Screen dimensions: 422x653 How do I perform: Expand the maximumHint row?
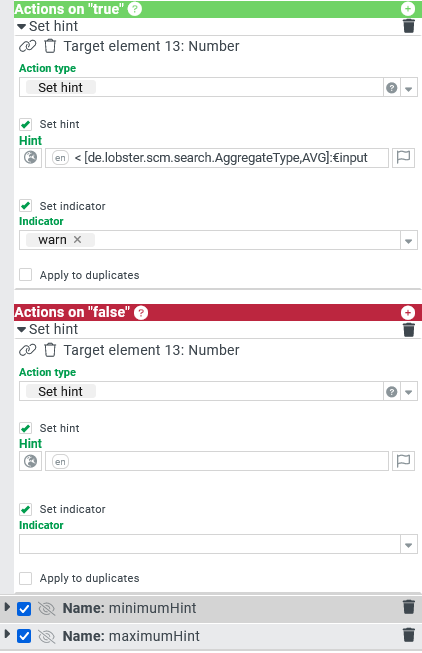(7, 634)
